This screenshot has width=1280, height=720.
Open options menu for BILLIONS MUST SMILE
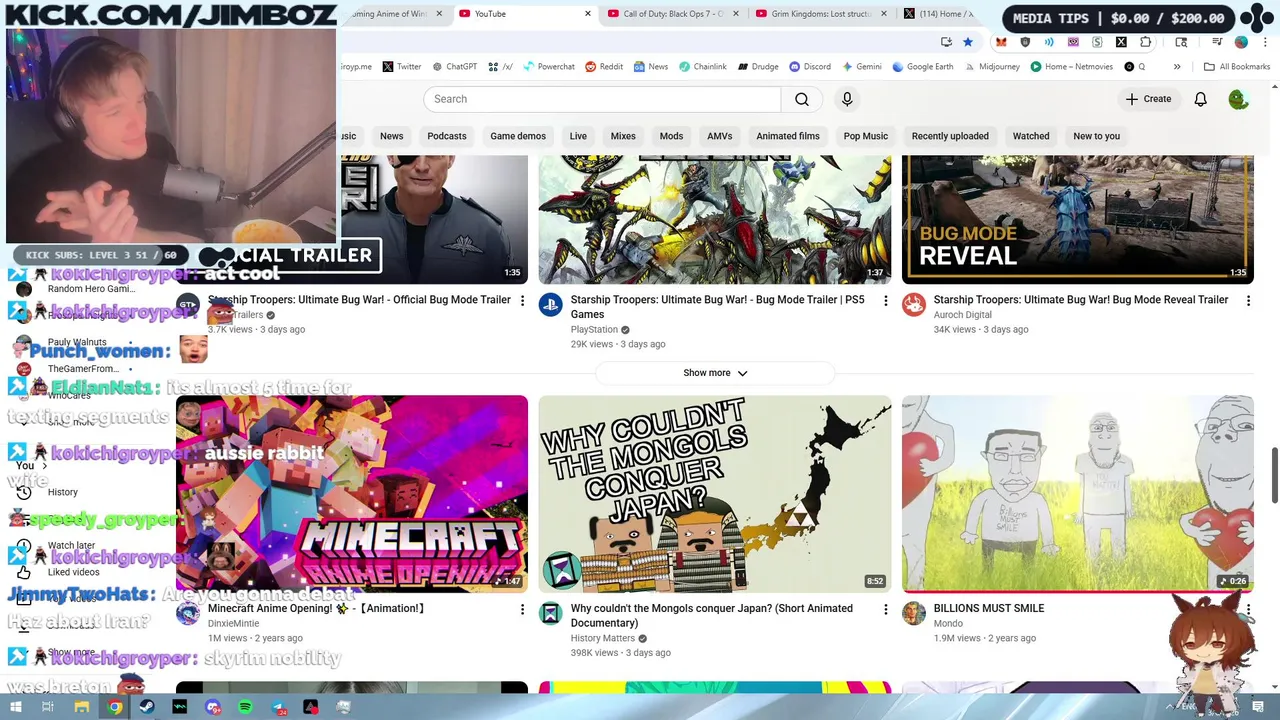[1248, 609]
